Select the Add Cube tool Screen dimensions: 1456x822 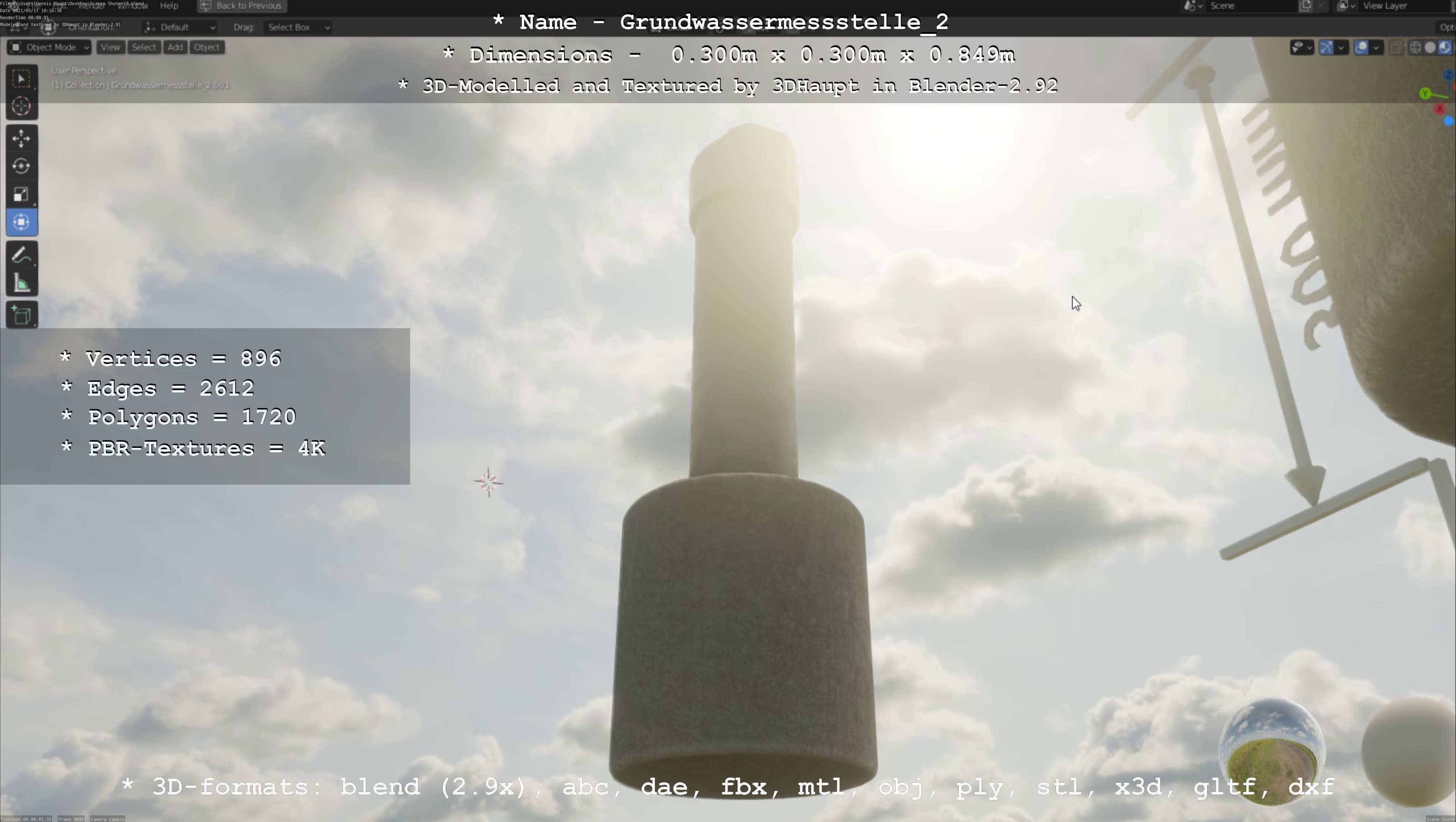pyautogui.click(x=21, y=315)
